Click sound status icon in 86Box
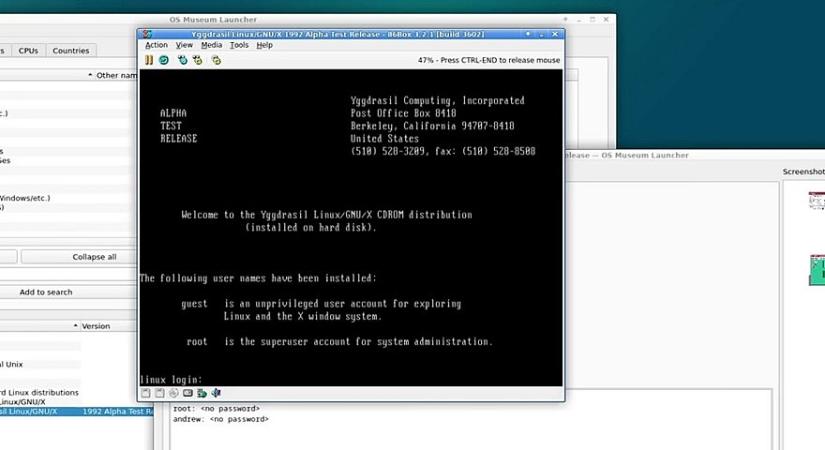Viewport: 825px width, 450px height. coord(216,393)
